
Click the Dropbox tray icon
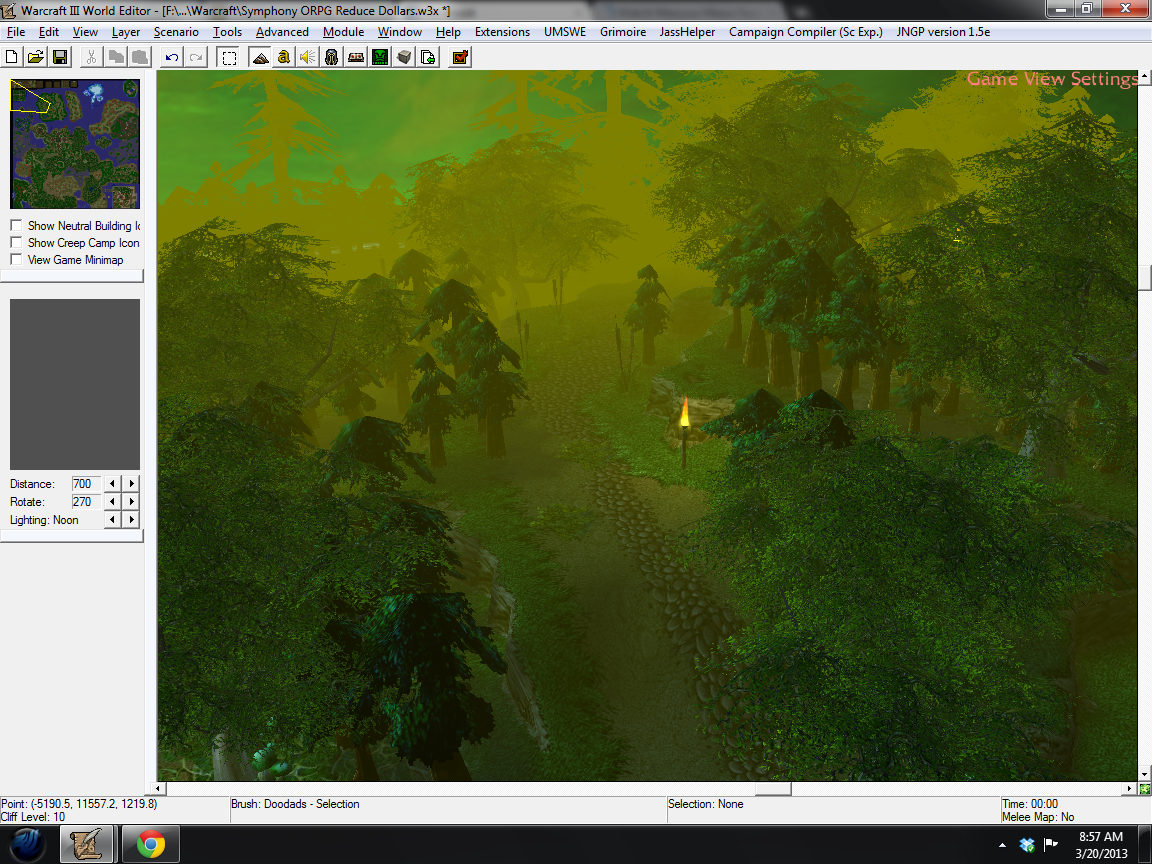point(1027,845)
